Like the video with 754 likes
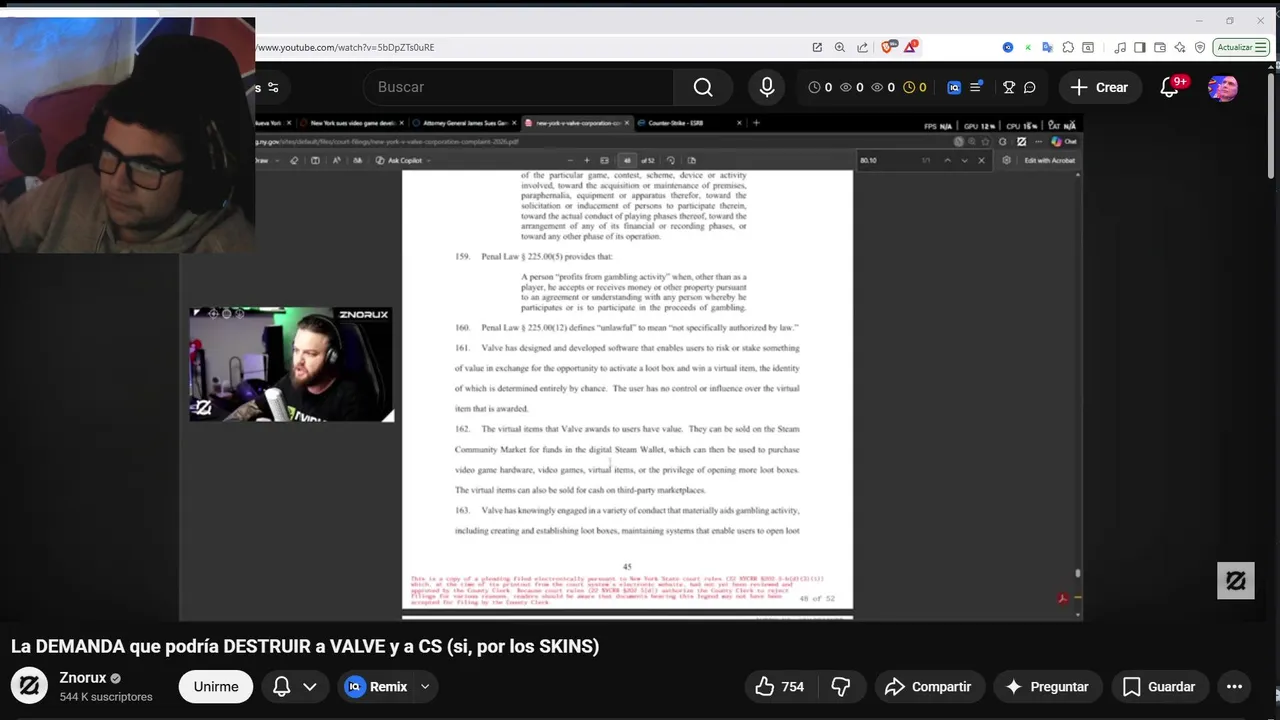The width and height of the screenshot is (1280, 720). pyautogui.click(x=779, y=686)
